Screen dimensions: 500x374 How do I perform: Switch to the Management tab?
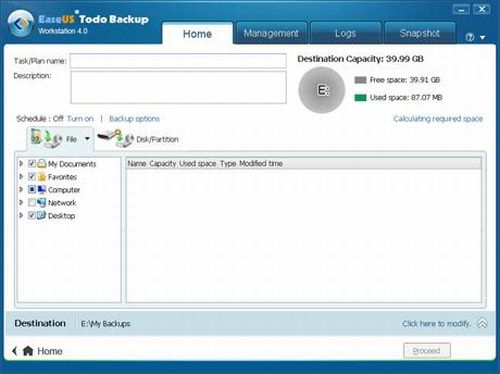(271, 33)
